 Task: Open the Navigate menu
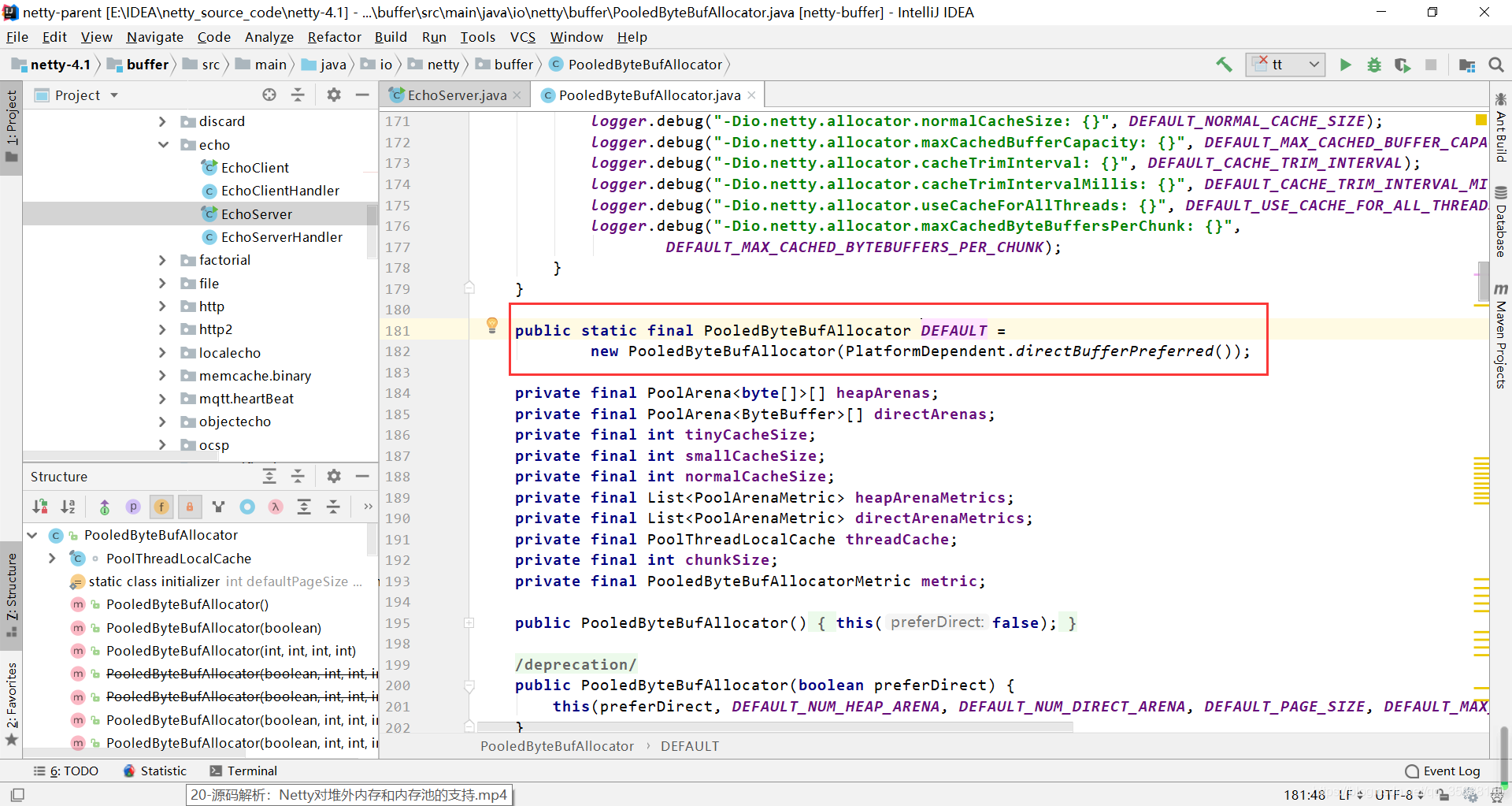(154, 37)
